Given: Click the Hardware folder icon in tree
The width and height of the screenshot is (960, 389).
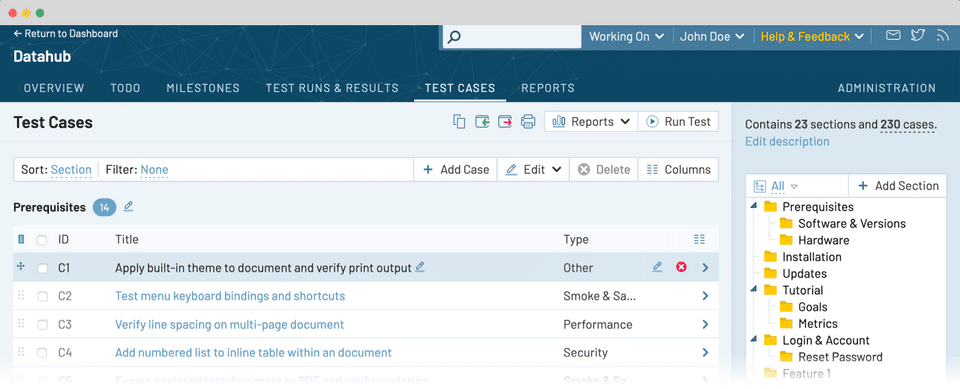Looking at the screenshot, I should [x=786, y=240].
